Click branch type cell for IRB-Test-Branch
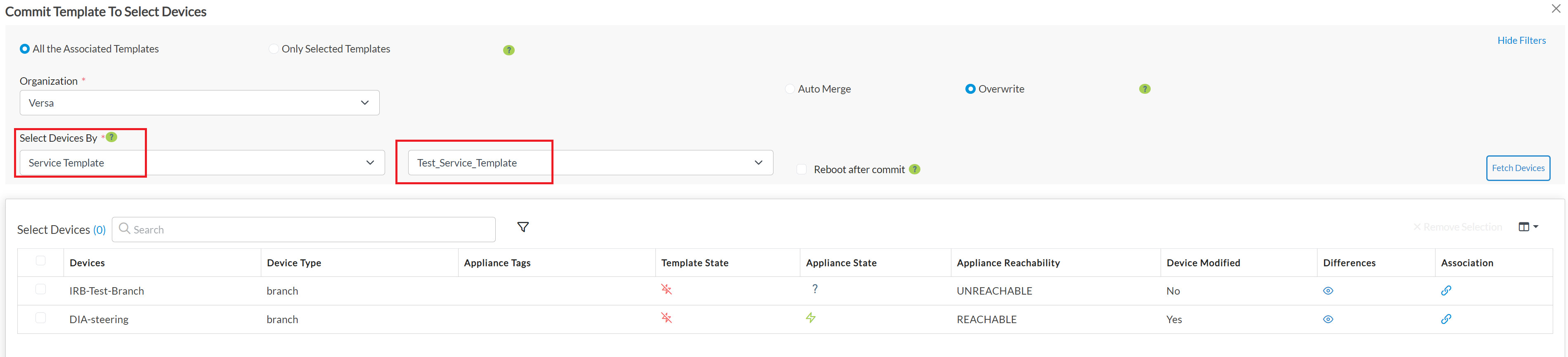This screenshot has width=1568, height=357. point(282,291)
